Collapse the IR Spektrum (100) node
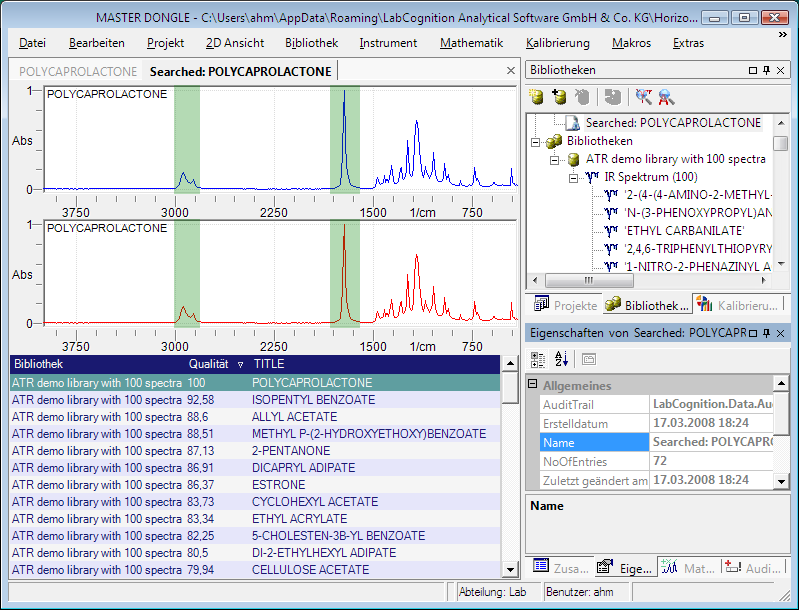The image size is (799, 610). pos(572,178)
